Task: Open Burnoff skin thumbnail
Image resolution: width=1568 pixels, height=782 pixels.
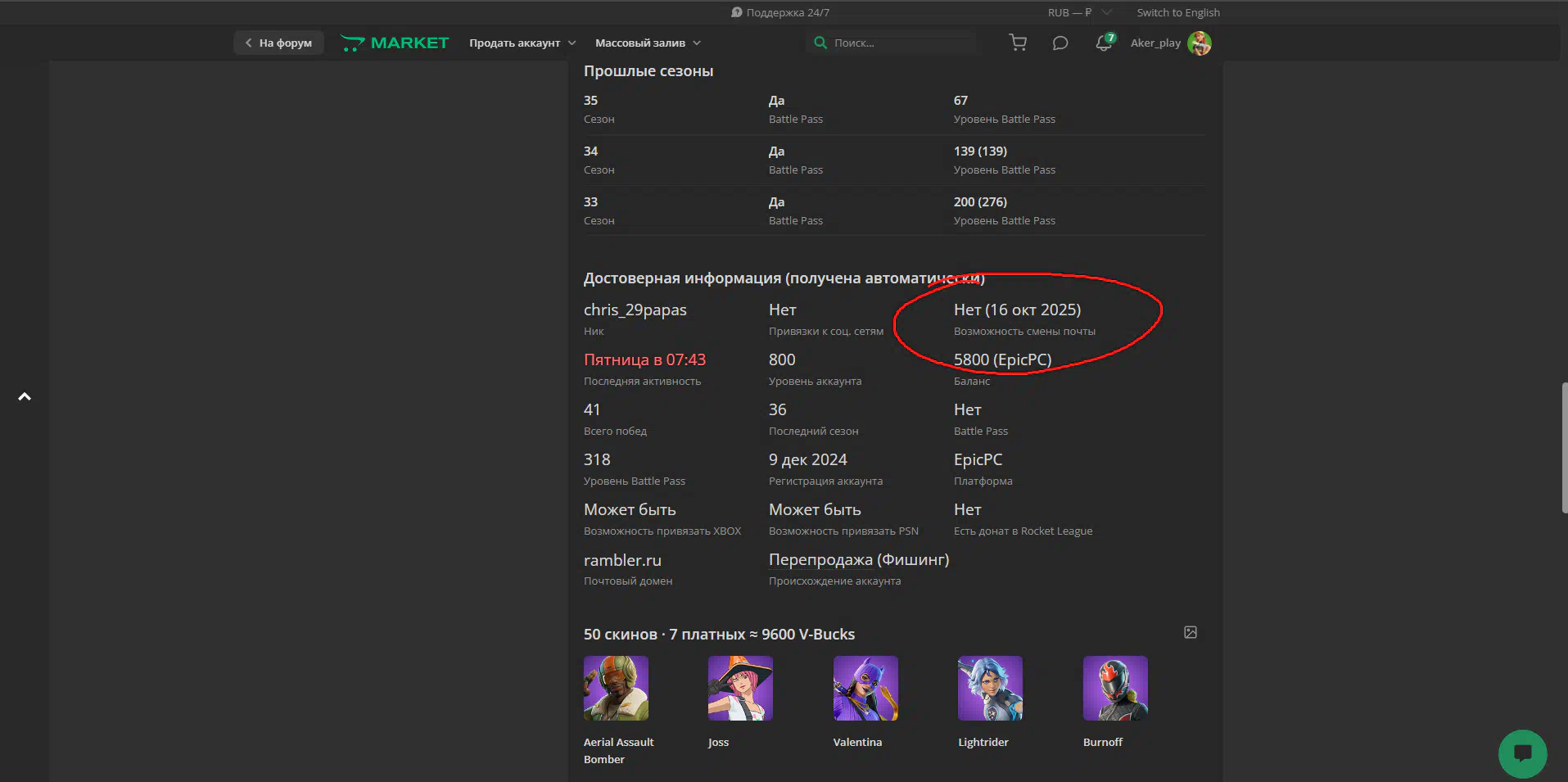Action: point(1115,688)
